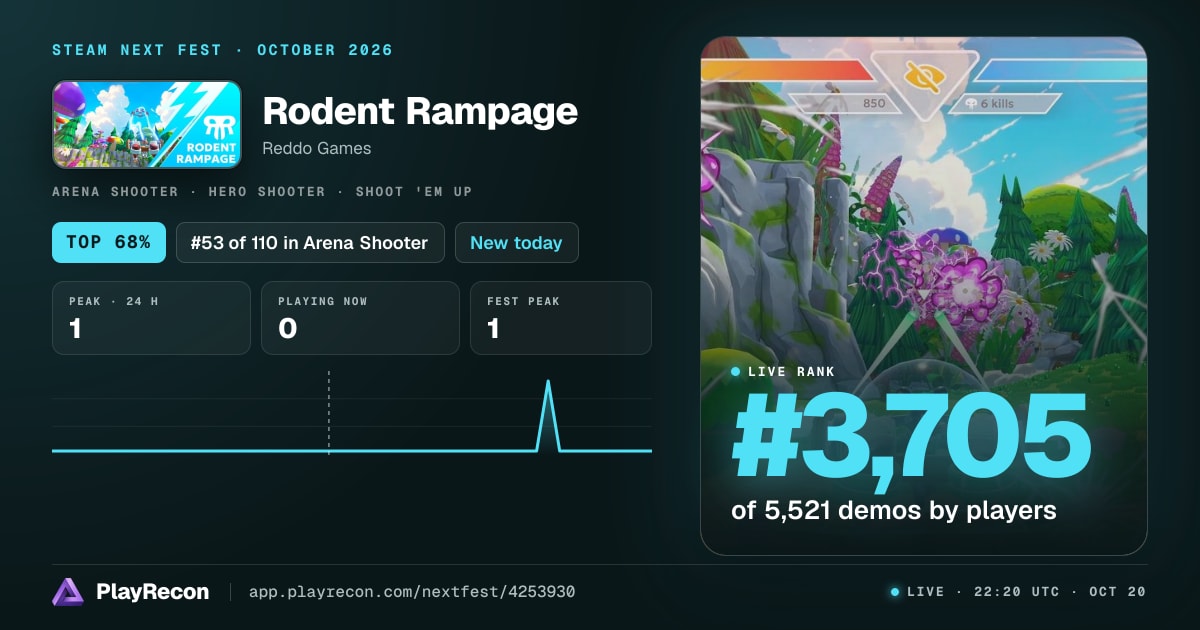Image resolution: width=1200 pixels, height=630 pixels.
Task: Click the 'of 5,521 demos by players' text
Action: click(x=894, y=510)
